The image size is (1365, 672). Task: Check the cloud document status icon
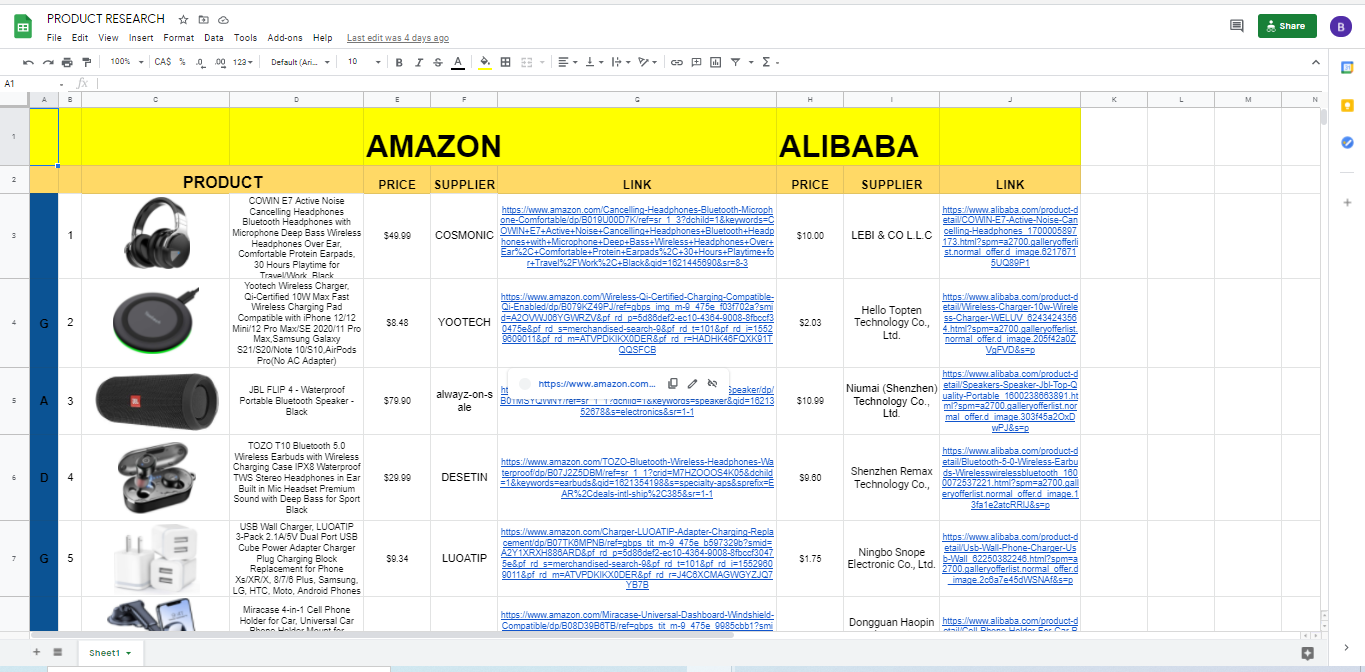(223, 19)
